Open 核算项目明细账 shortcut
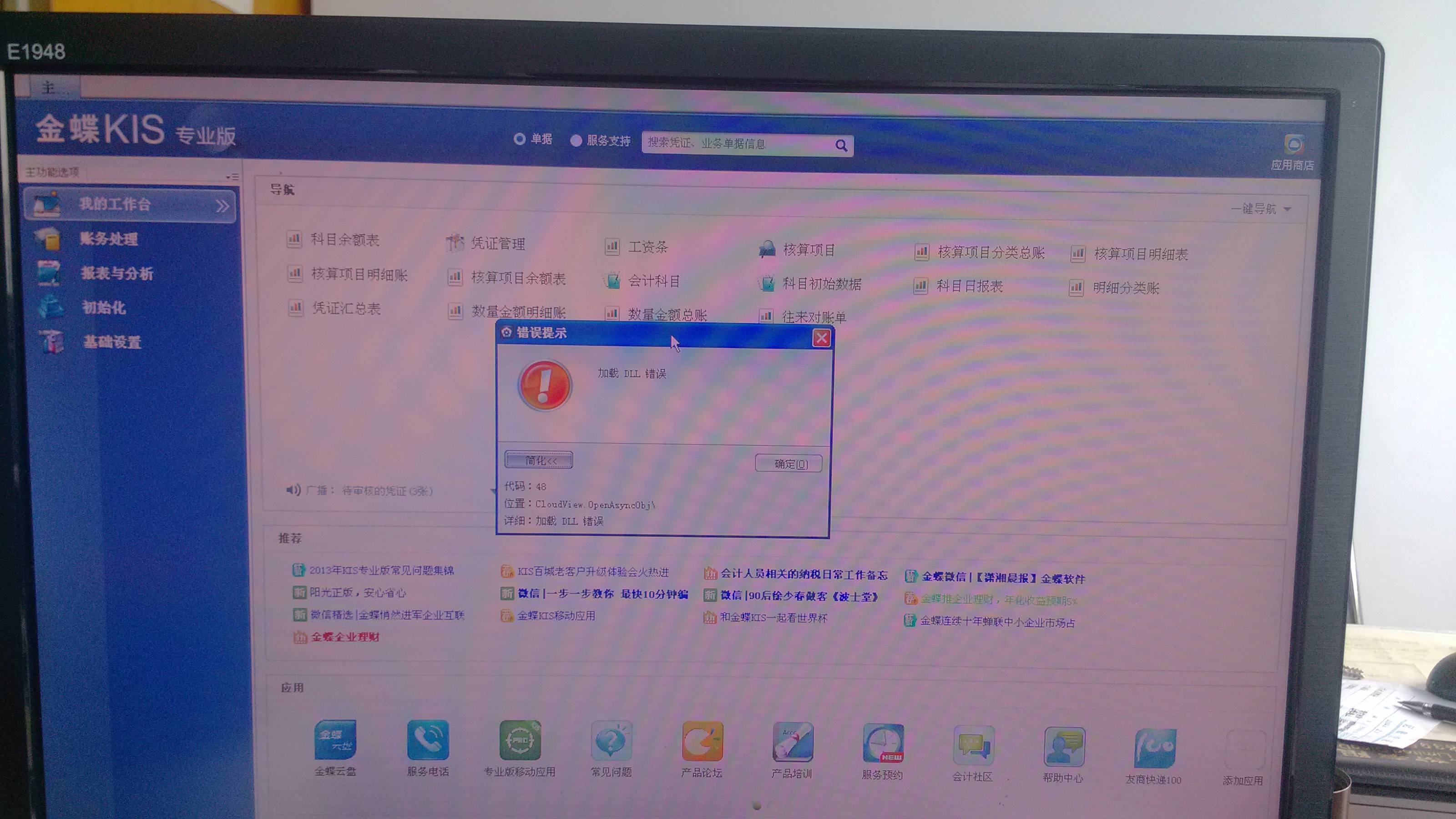 click(x=348, y=275)
